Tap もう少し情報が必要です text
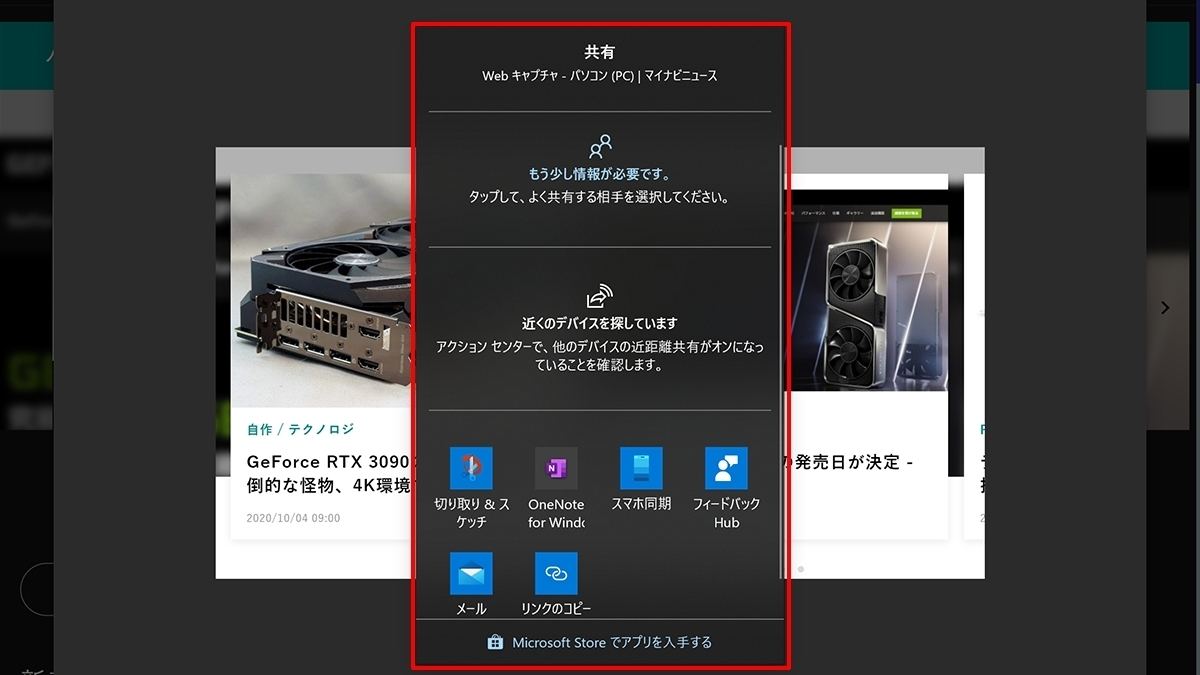 [600, 174]
